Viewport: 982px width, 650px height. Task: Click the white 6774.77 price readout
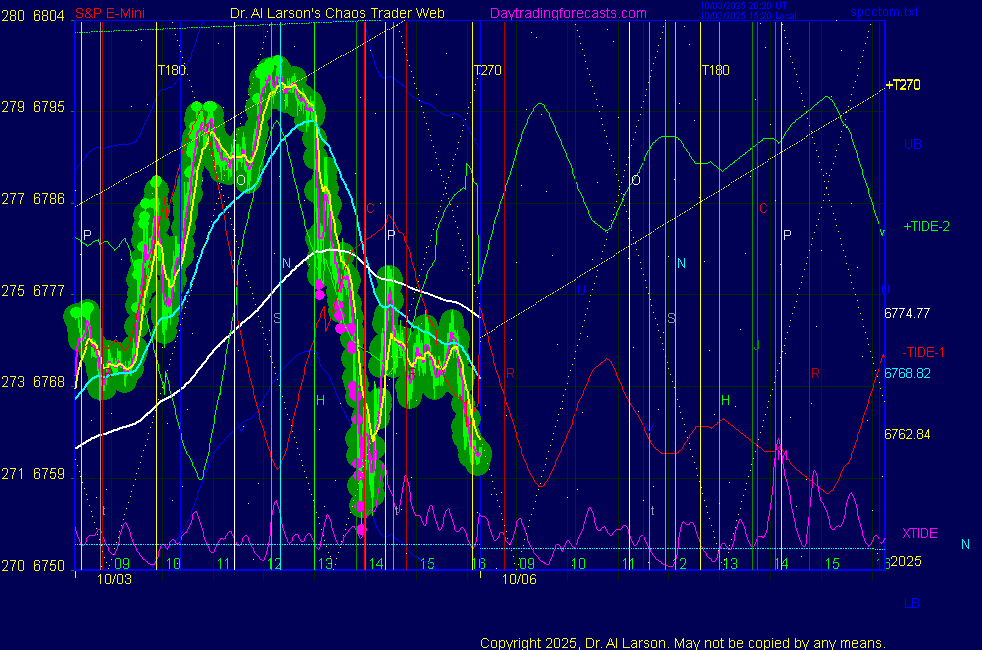point(907,313)
